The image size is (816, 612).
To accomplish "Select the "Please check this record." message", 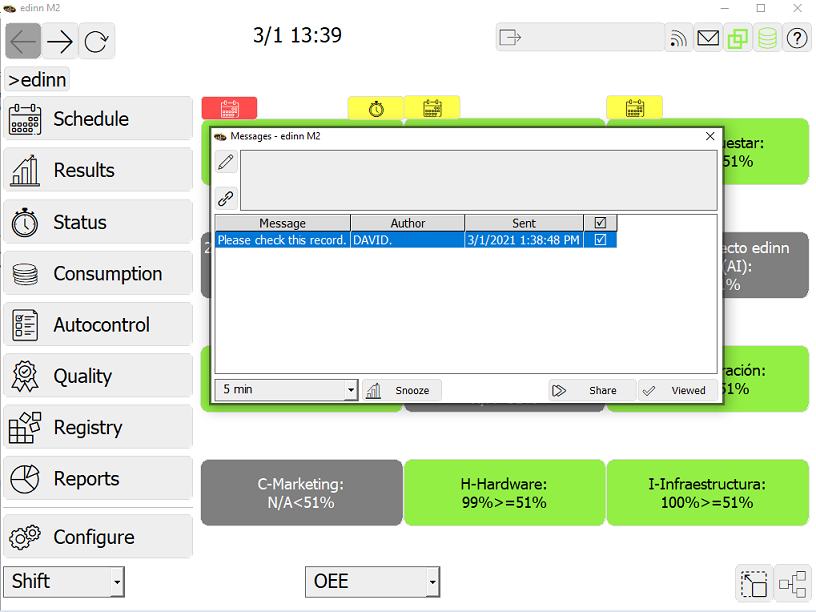I will click(x=282, y=240).
